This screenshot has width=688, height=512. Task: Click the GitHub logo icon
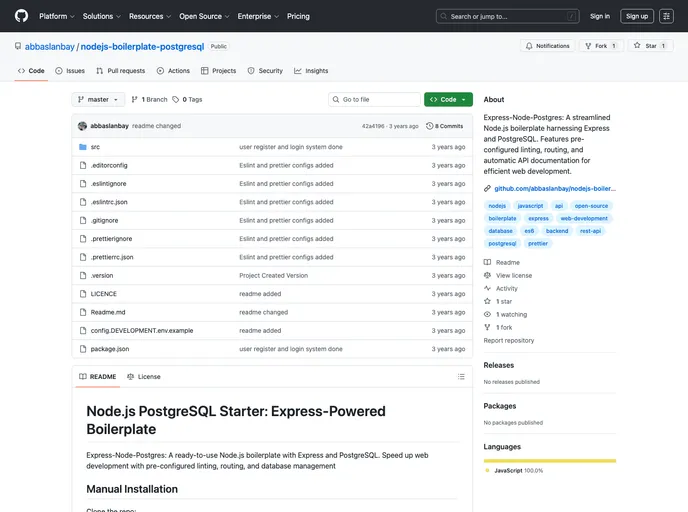click(x=21, y=16)
